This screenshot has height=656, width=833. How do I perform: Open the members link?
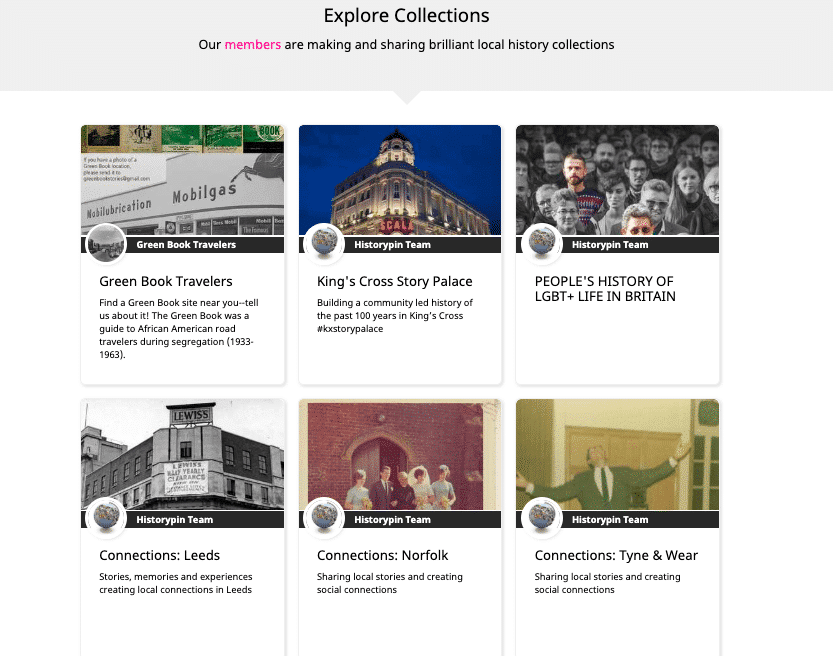click(x=252, y=45)
